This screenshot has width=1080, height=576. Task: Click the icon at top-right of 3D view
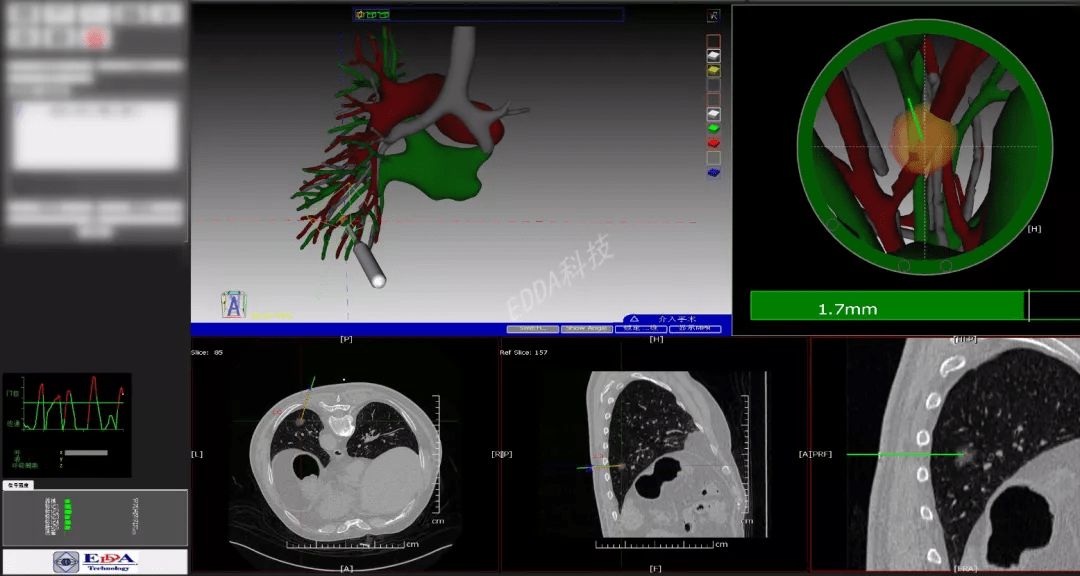click(x=713, y=16)
